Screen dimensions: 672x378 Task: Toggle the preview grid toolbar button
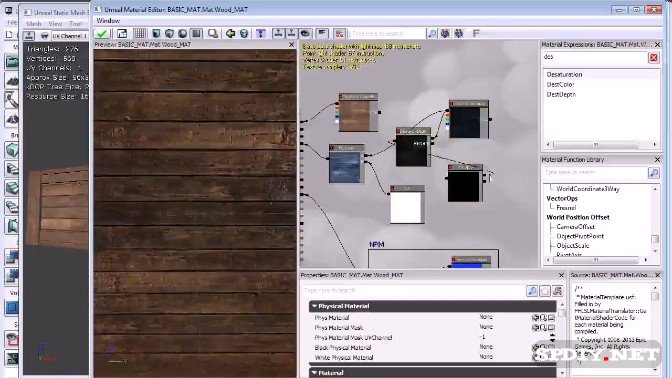[139, 33]
